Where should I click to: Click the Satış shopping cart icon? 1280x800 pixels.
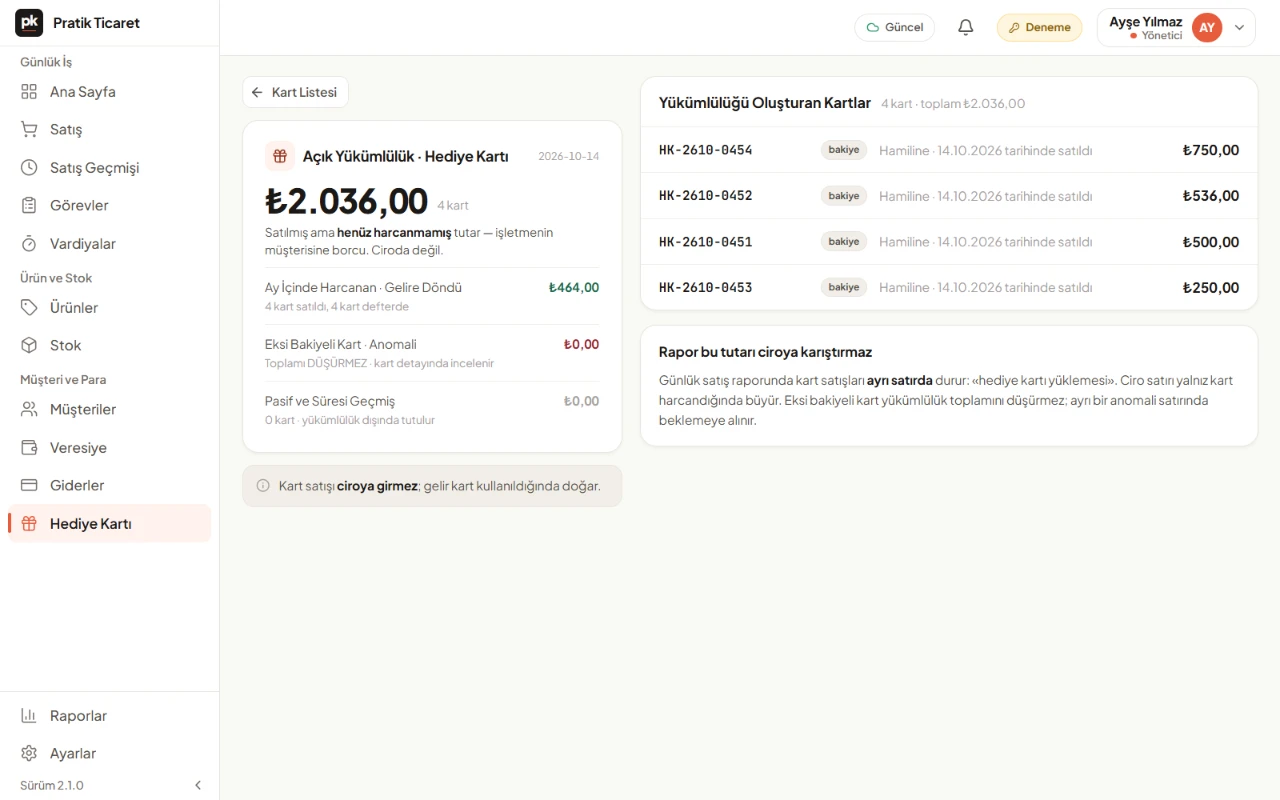30,130
